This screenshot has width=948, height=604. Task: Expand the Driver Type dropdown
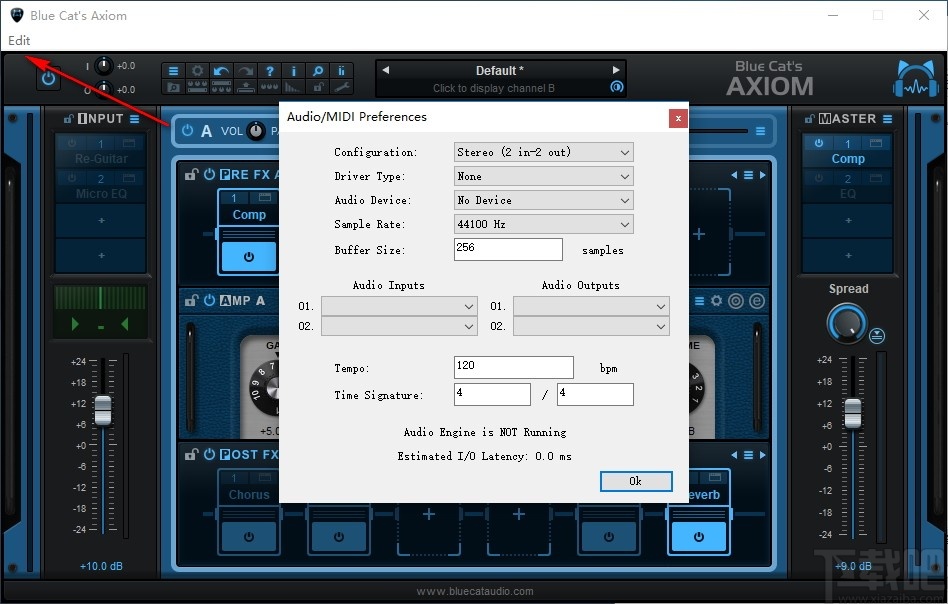(x=543, y=176)
